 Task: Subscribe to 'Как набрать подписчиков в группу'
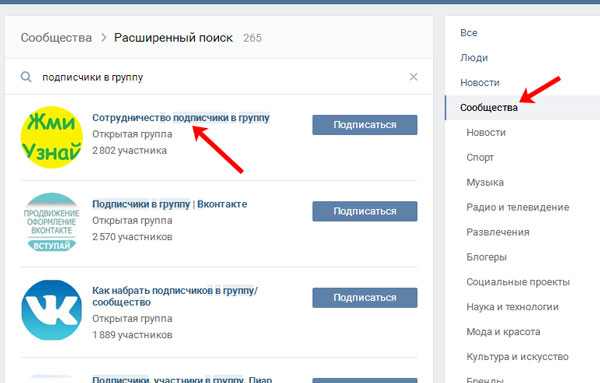pyautogui.click(x=365, y=298)
